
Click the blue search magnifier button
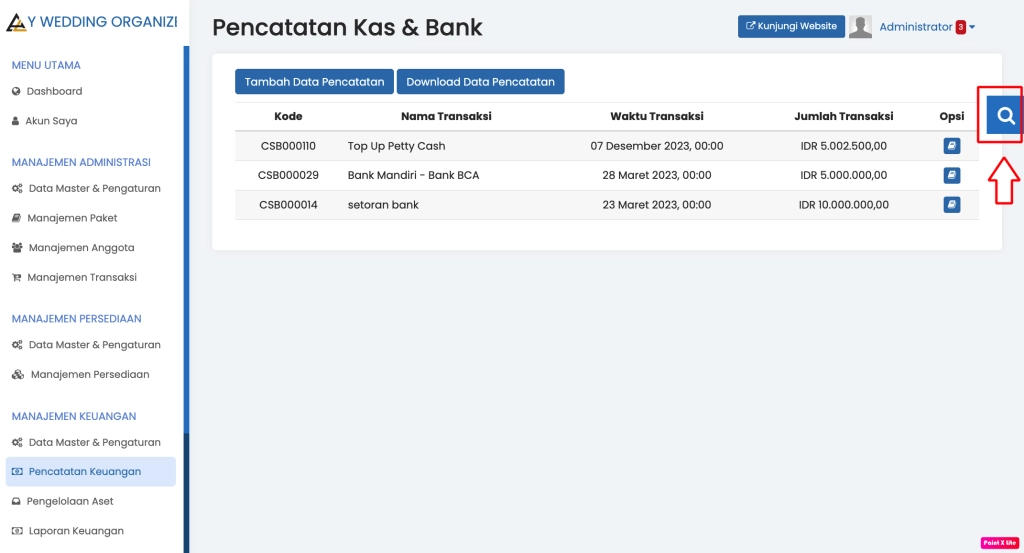pyautogui.click(x=1005, y=116)
